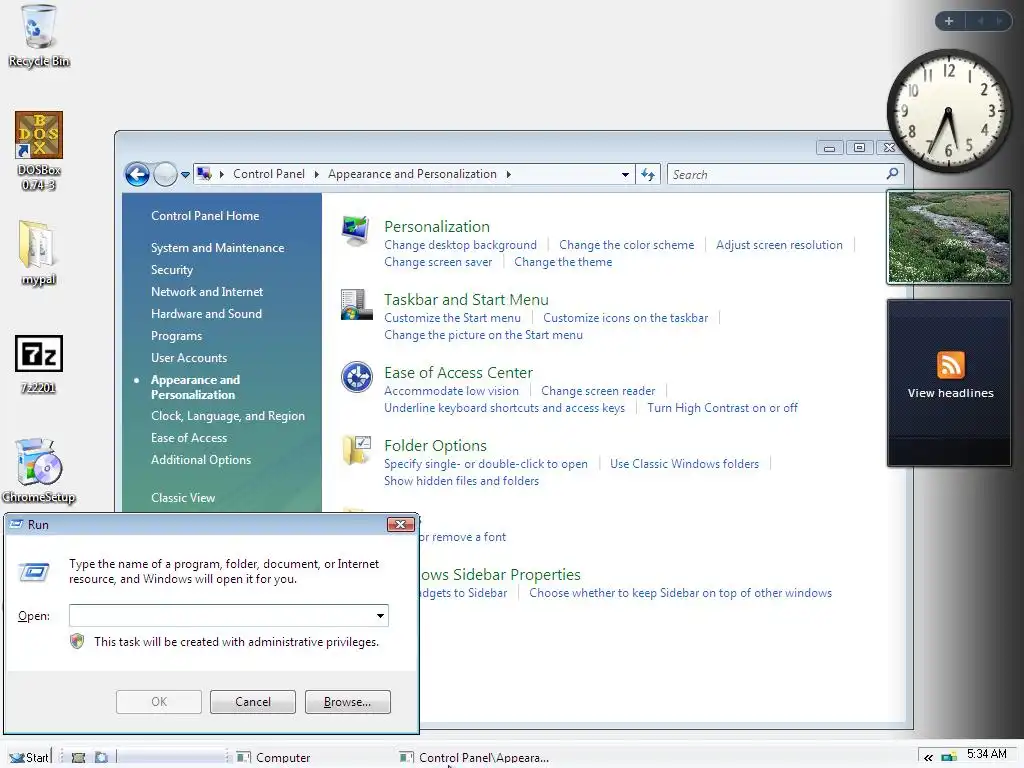Switch to Classic View

(x=183, y=498)
